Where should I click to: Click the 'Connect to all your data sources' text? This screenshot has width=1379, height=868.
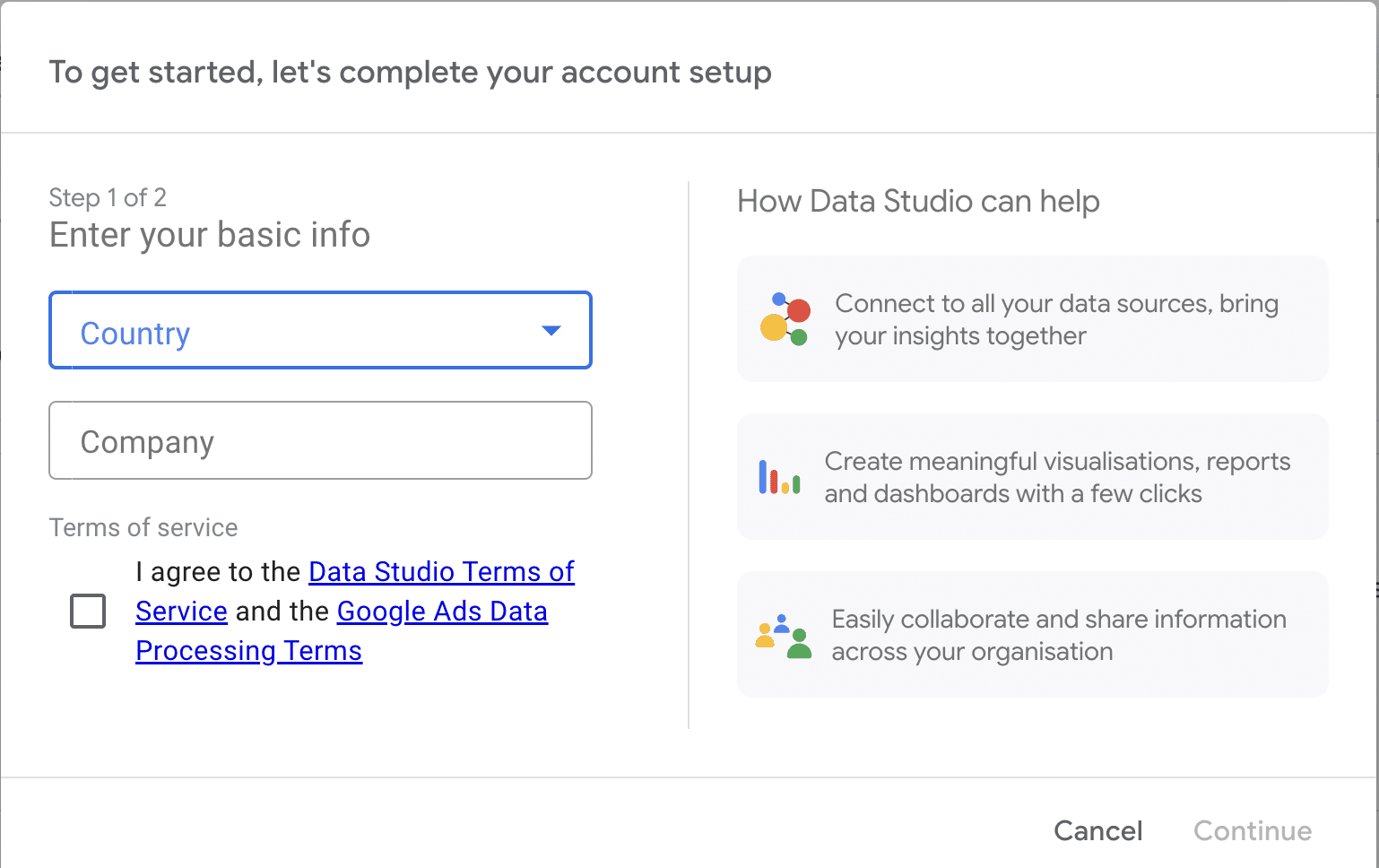(x=1056, y=319)
